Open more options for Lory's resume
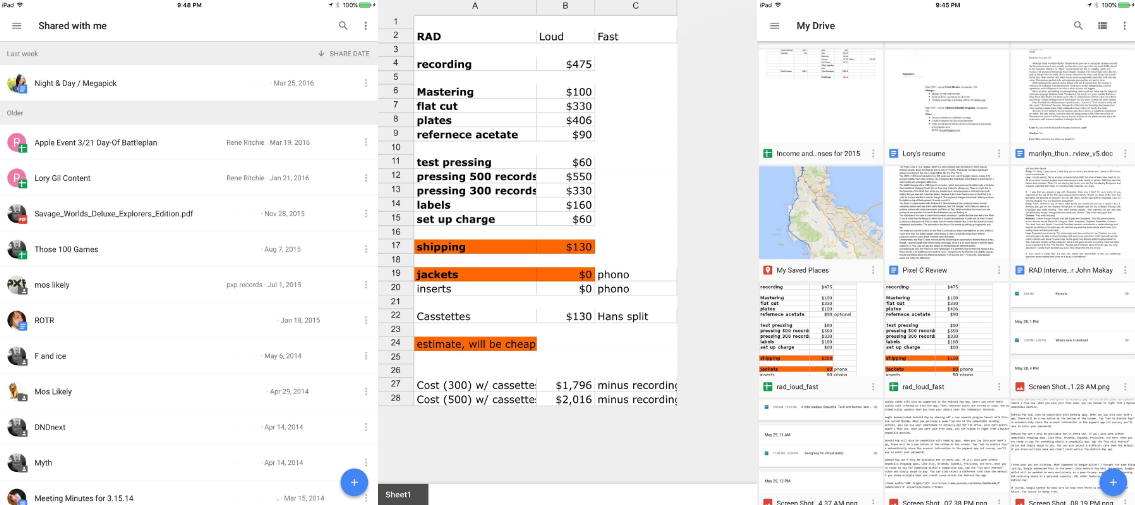Screen dimensions: 1135x505 coord(998,153)
